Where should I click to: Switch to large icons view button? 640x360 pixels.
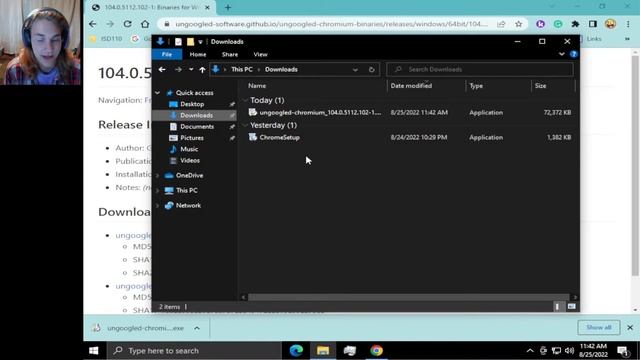571,307
